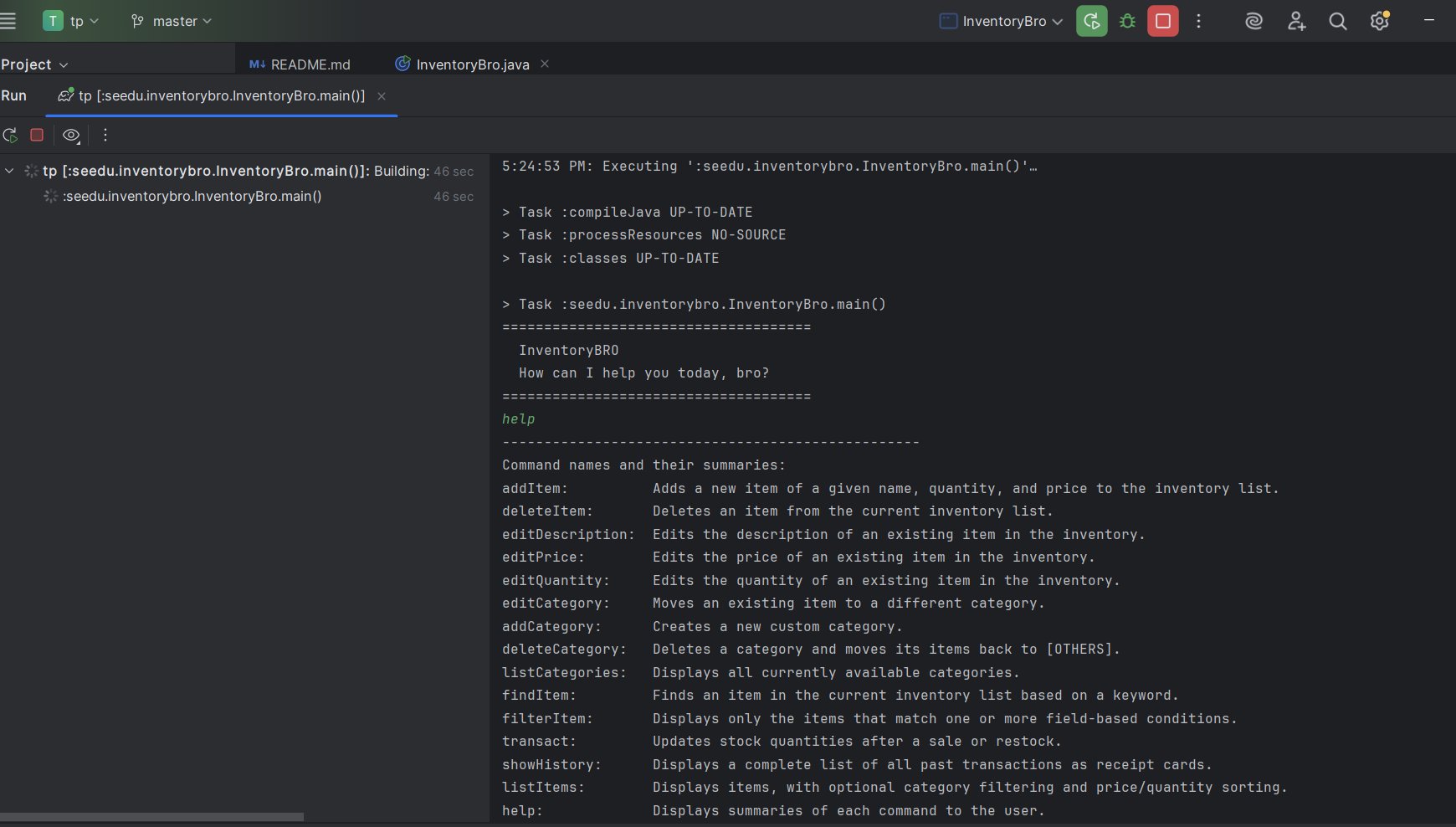Click 'Task :compileJava UP-TO-DATE' line
1456x827 pixels.
(x=627, y=212)
